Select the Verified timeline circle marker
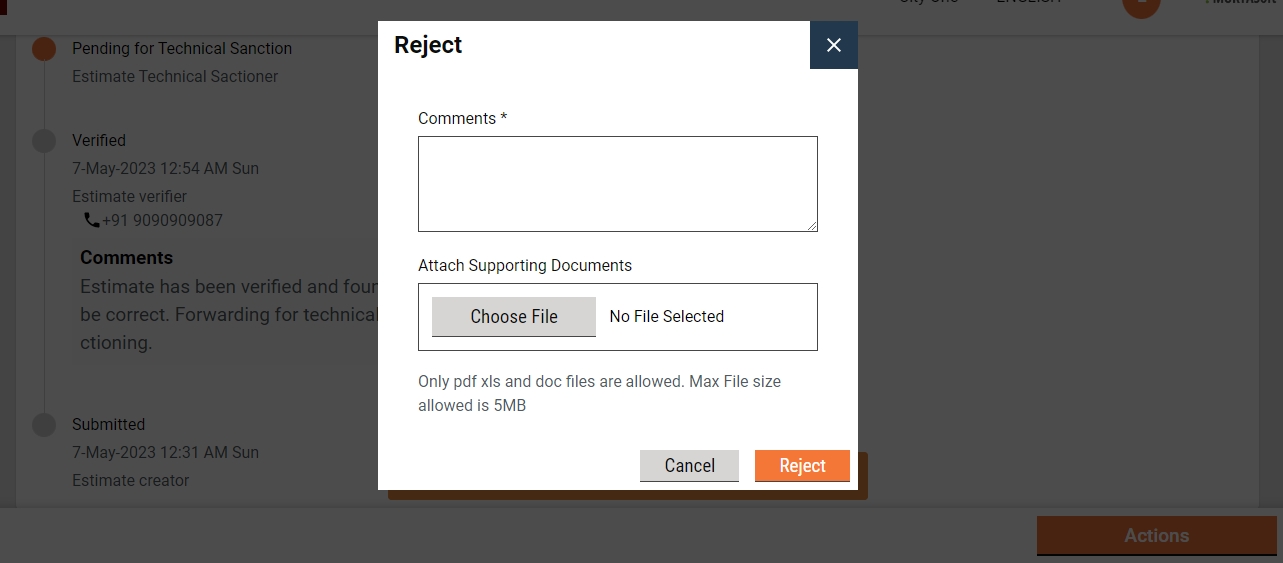1283x563 pixels. pos(44,141)
